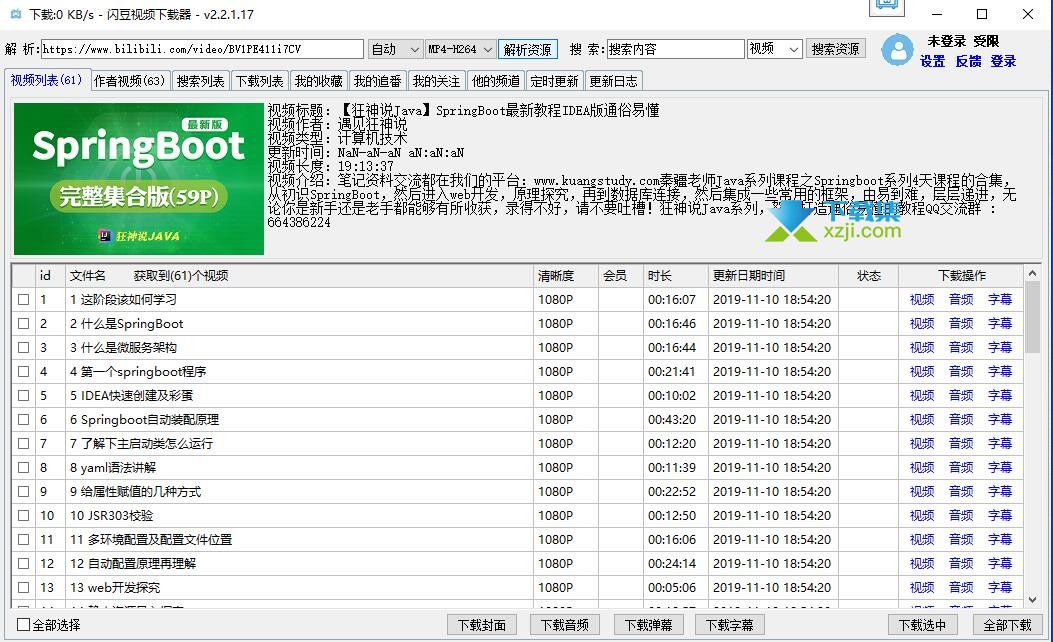The width and height of the screenshot is (1053, 642).
Task: Enable the 全部选择 select-all checkbox
Action: (24, 625)
